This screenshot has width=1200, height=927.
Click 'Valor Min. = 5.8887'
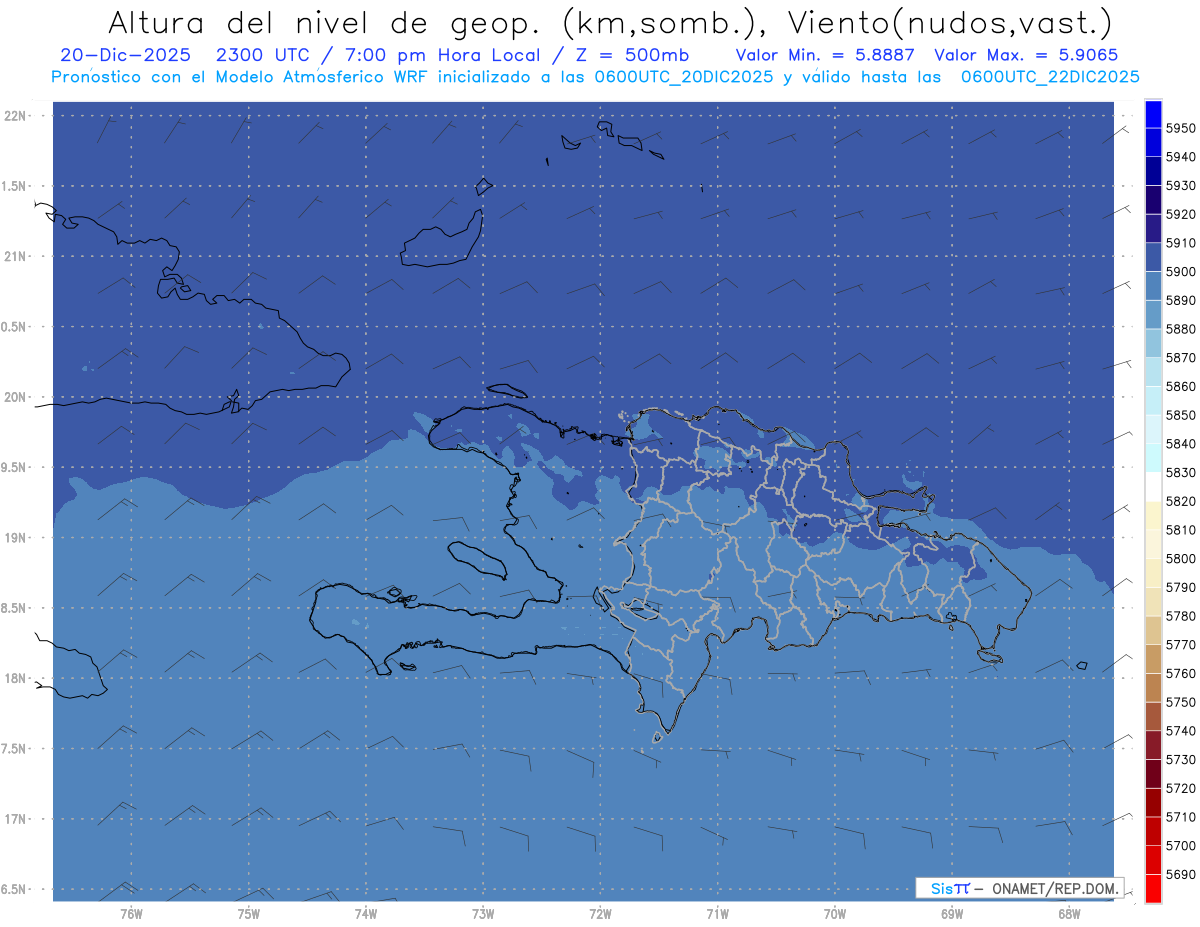pyautogui.click(x=825, y=55)
